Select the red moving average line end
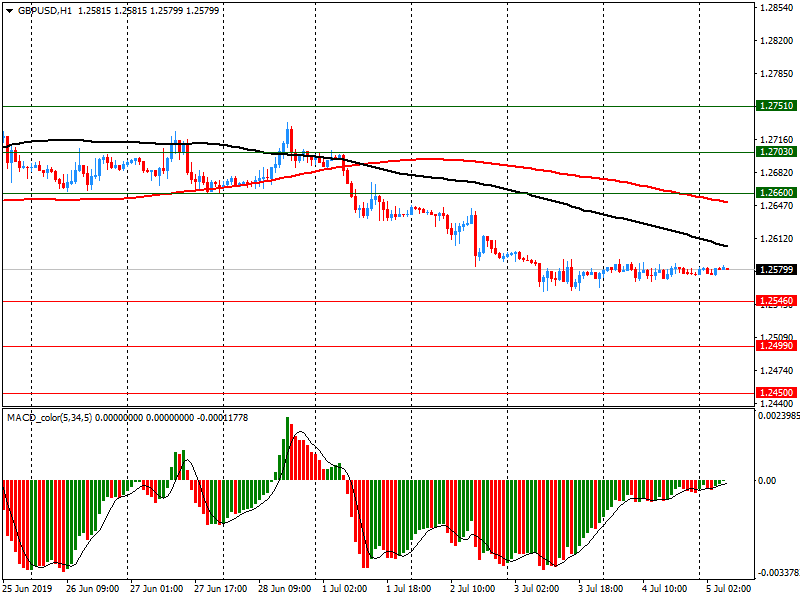This screenshot has width=800, height=600. (x=727, y=202)
